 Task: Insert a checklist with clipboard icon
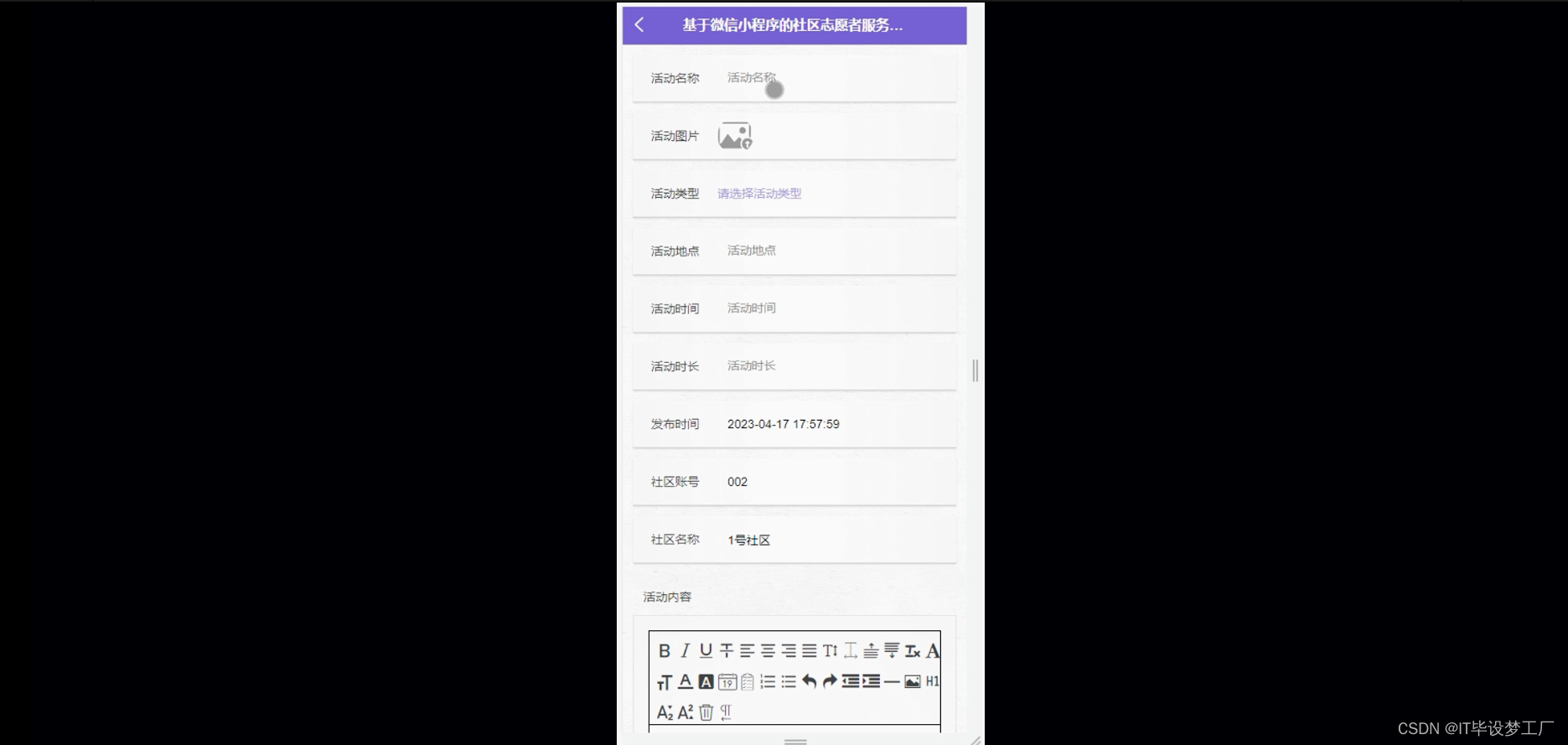click(748, 681)
